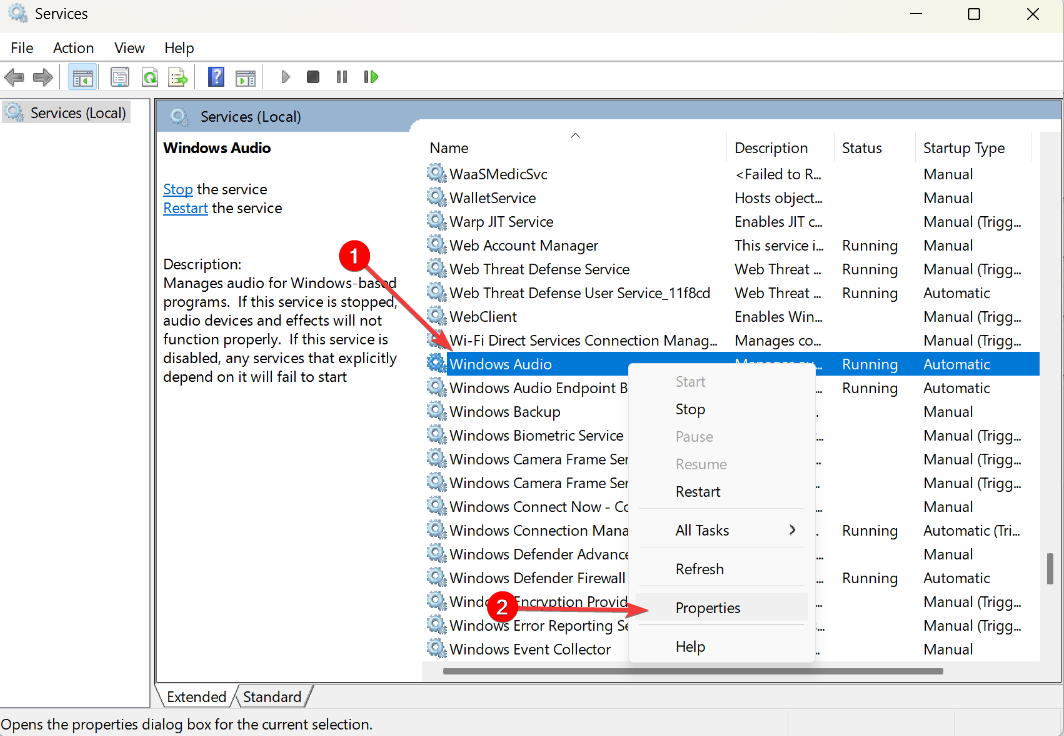Open the Action menu
The height and width of the screenshot is (736, 1064).
[73, 48]
